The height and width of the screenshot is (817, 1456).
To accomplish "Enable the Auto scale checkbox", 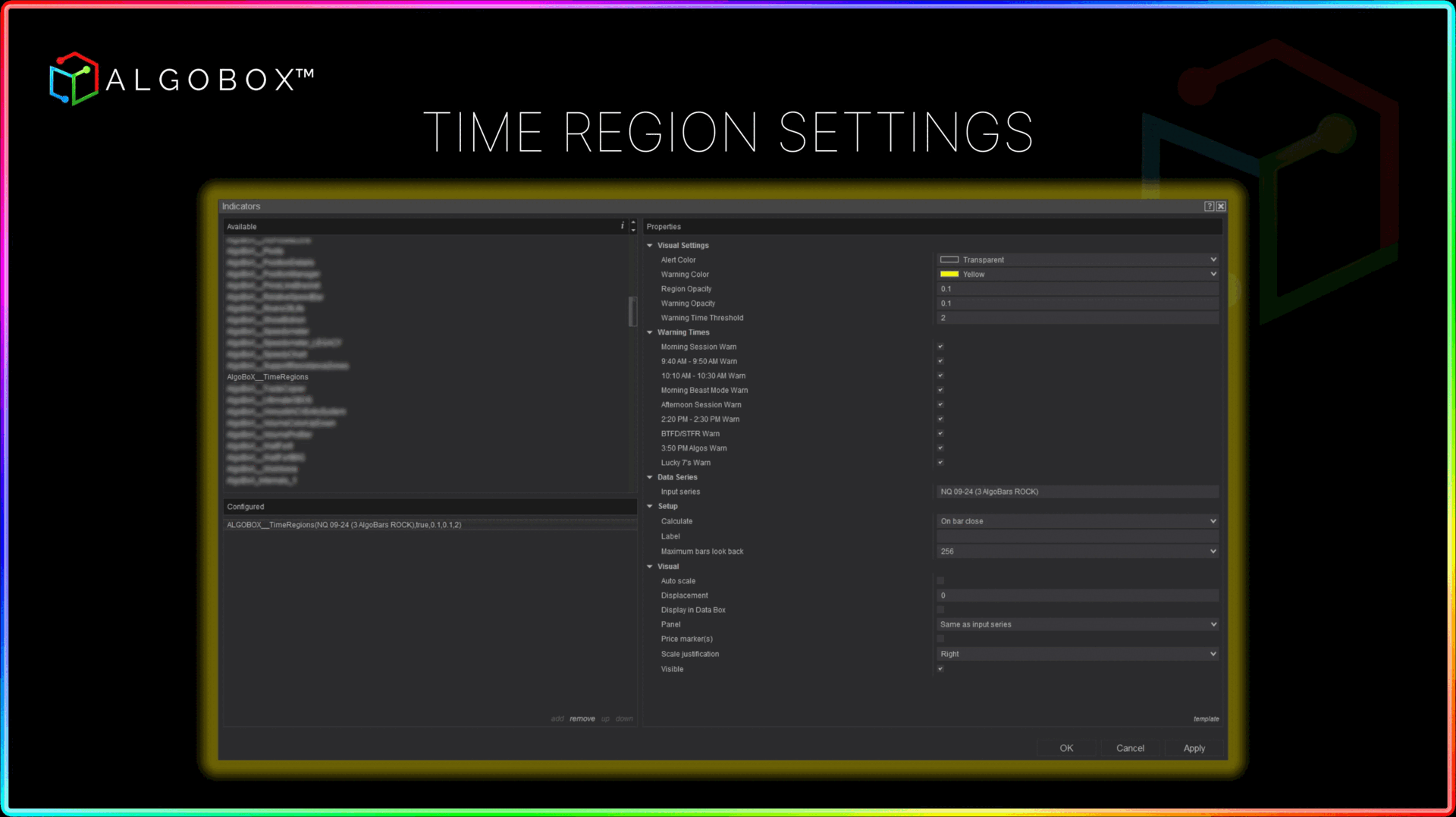I will tap(940, 581).
